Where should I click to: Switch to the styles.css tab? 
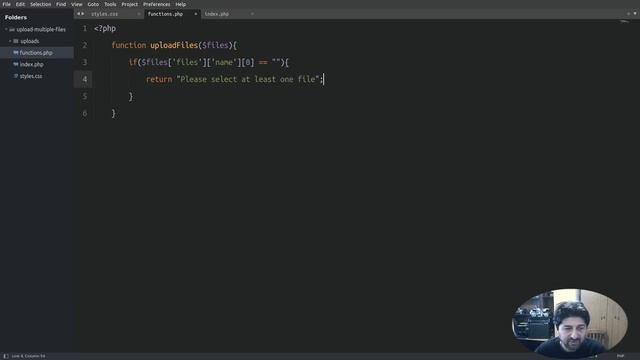pos(104,14)
